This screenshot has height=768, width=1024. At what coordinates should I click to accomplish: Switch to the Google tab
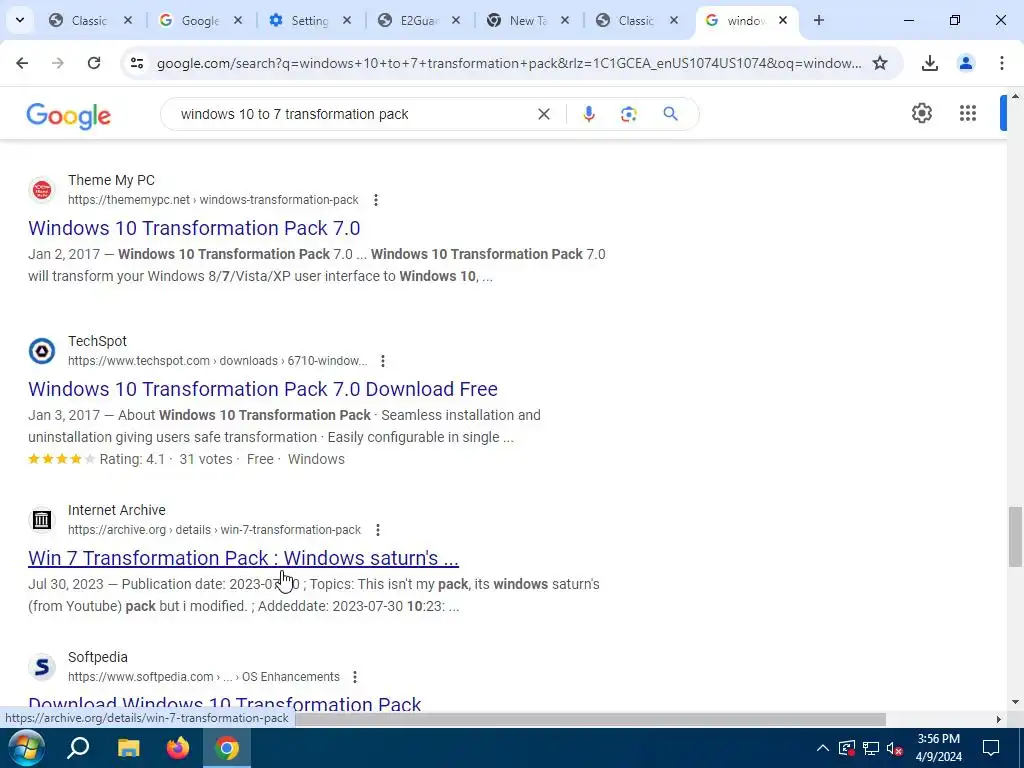[x=200, y=20]
